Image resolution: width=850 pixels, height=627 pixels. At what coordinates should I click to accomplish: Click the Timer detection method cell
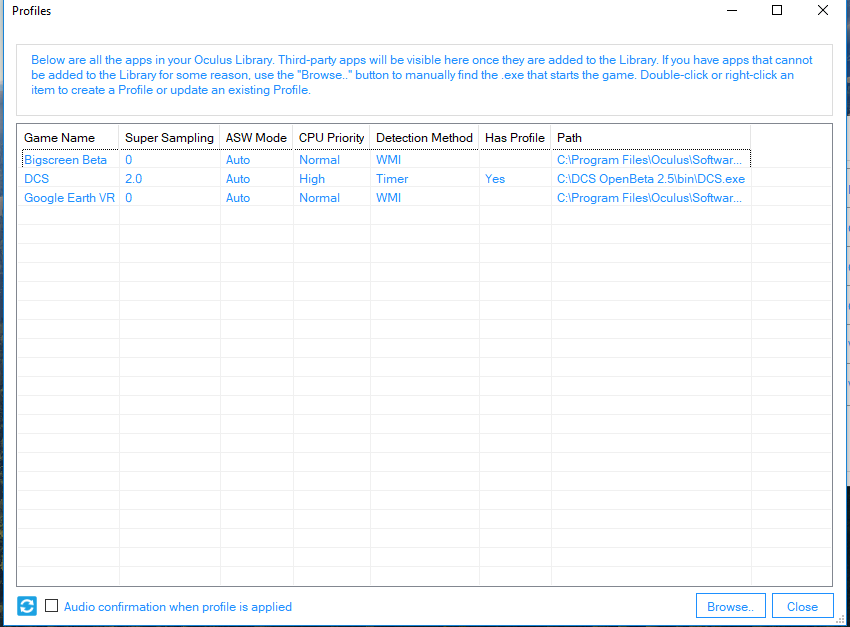[x=392, y=179]
